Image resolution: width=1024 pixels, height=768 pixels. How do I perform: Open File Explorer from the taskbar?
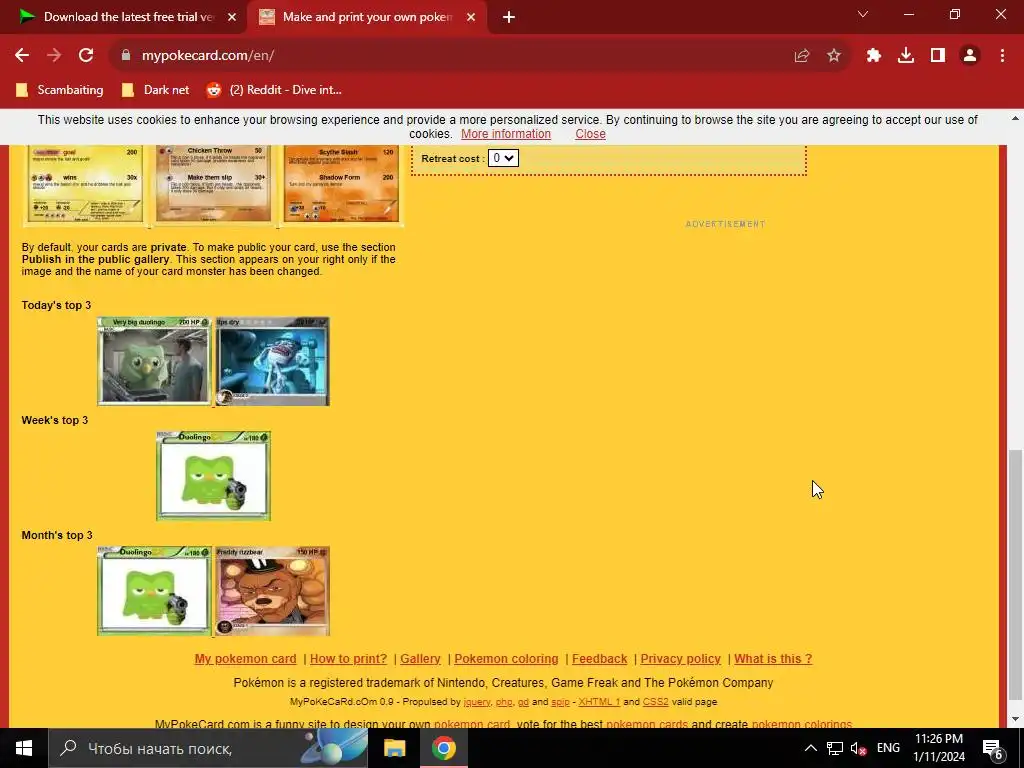click(x=394, y=748)
